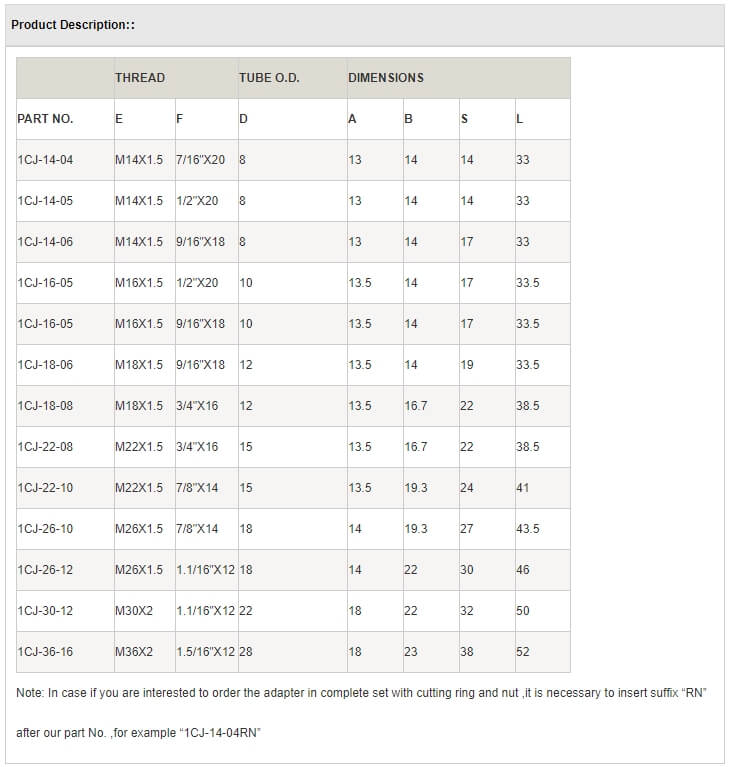Click part number 1CJ-36-16

pyautogui.click(x=45, y=652)
